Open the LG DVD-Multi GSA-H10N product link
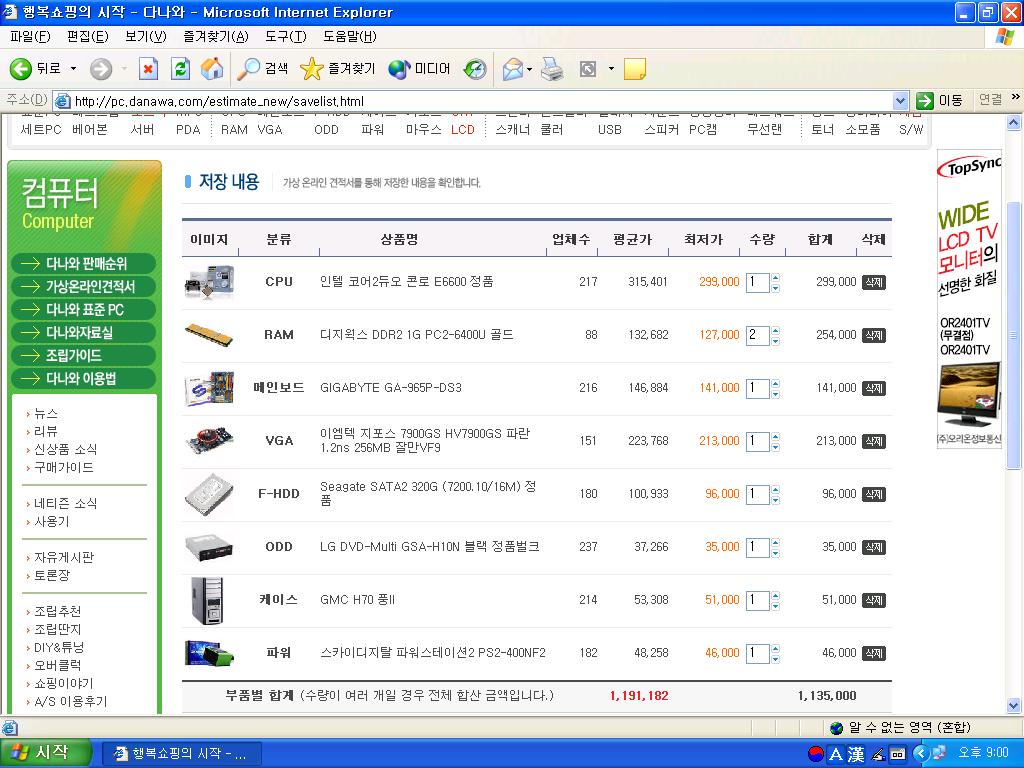Image resolution: width=1024 pixels, height=768 pixels. (430, 547)
